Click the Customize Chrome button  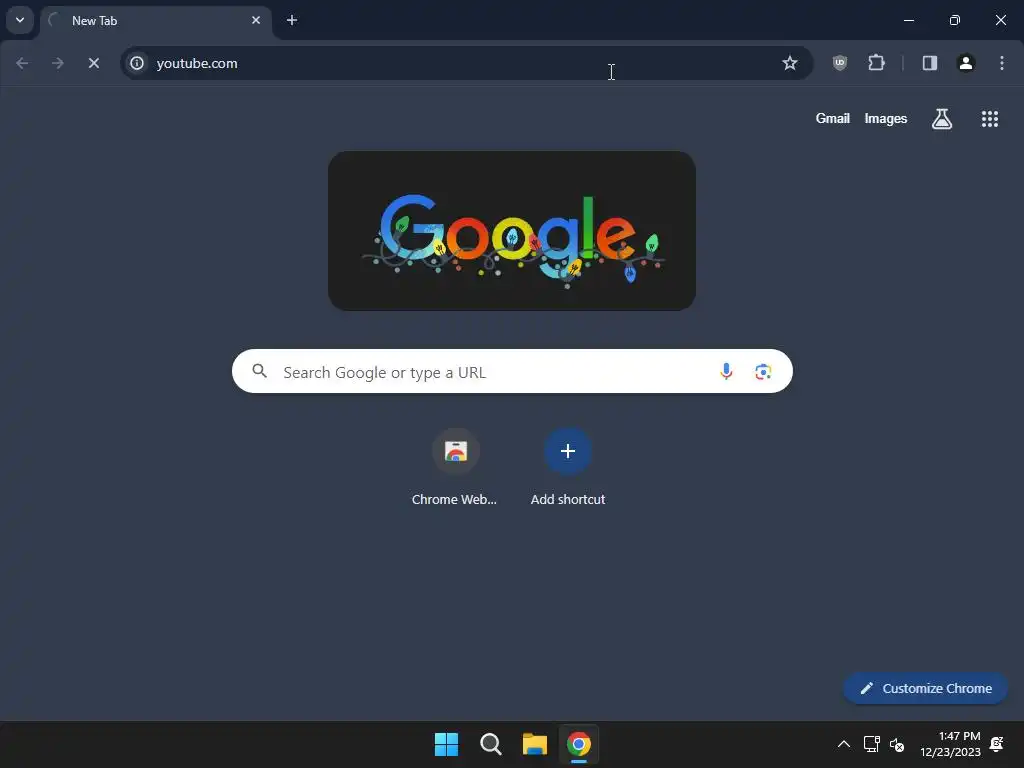[x=925, y=688]
